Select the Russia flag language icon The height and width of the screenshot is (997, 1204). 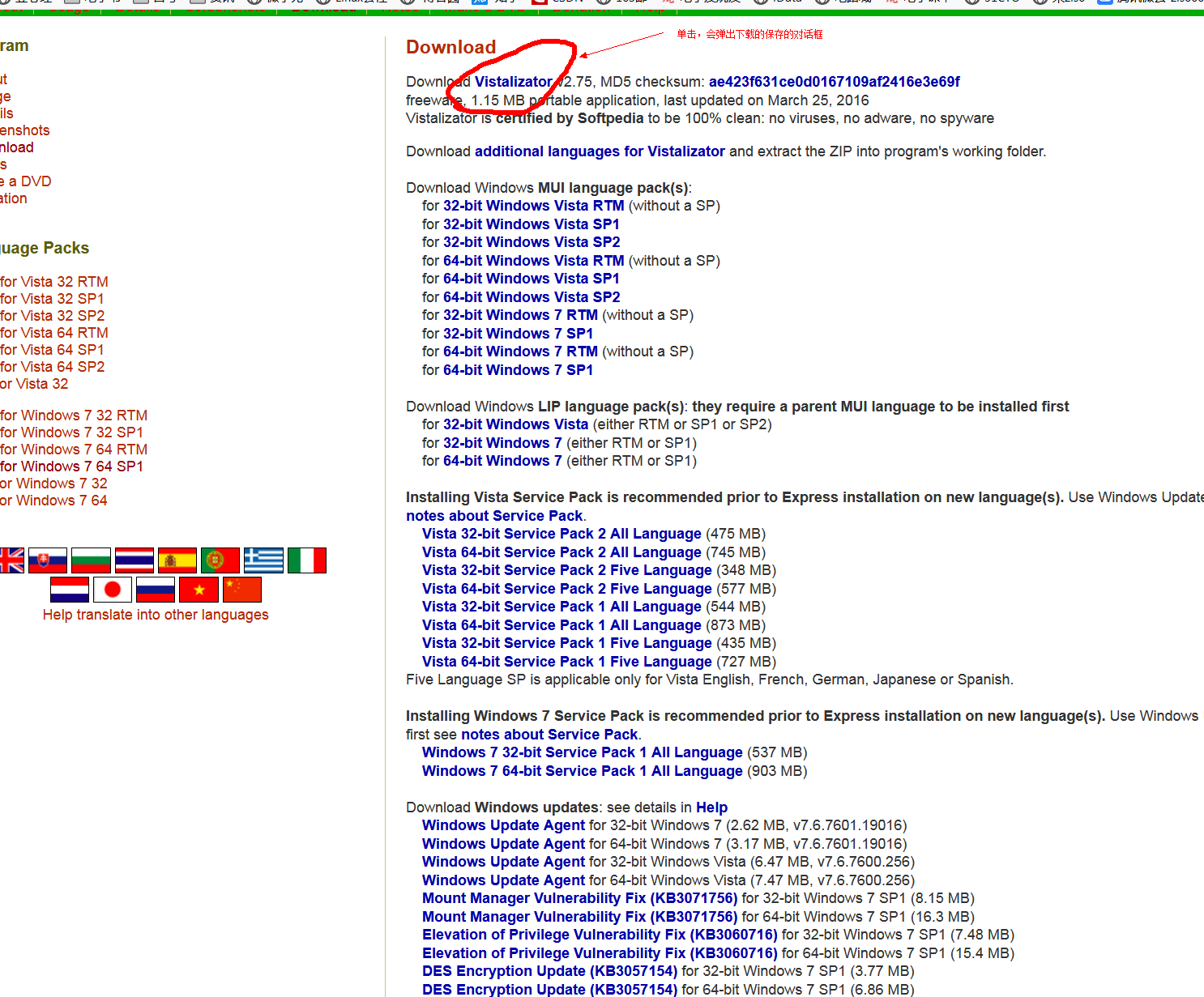coord(156,590)
